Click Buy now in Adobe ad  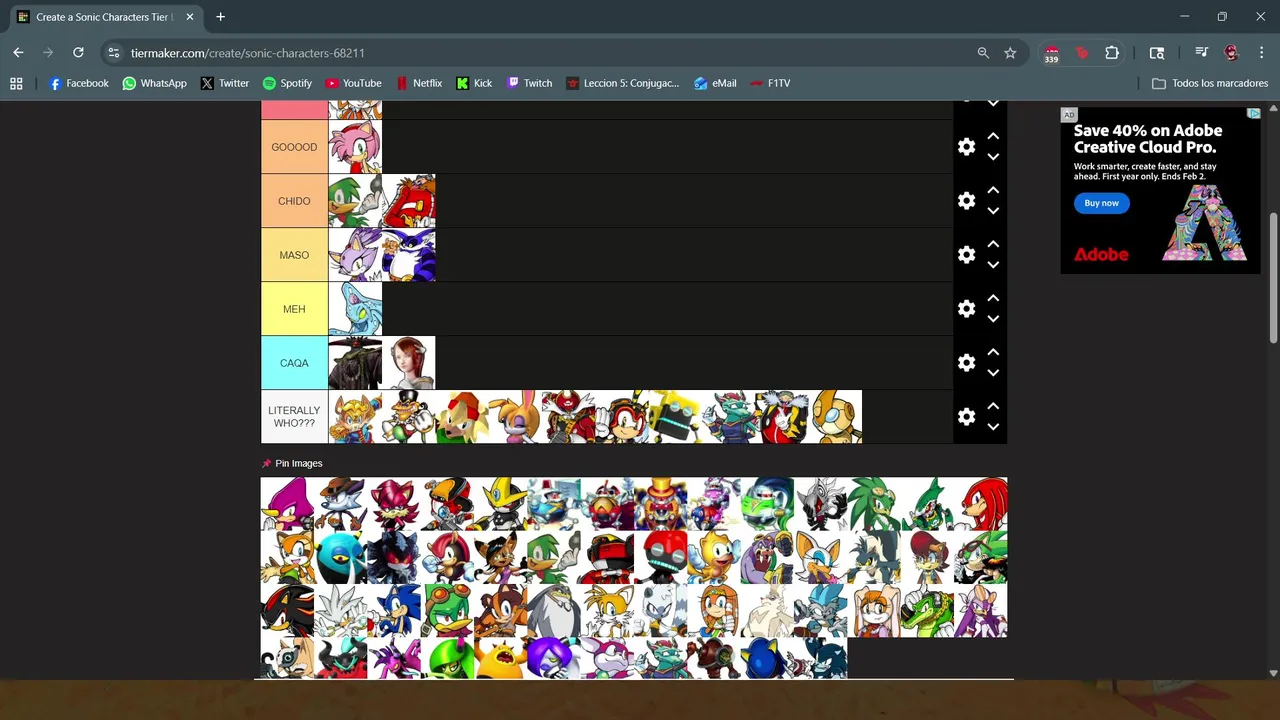point(1102,203)
